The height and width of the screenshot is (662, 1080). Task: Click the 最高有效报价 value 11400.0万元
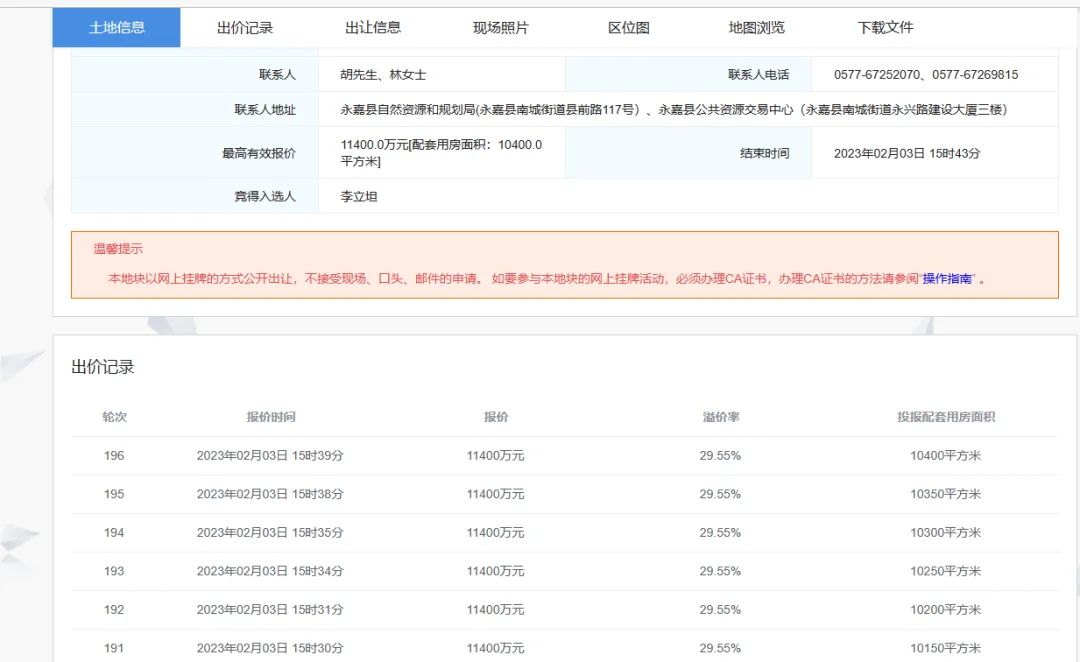click(x=442, y=152)
